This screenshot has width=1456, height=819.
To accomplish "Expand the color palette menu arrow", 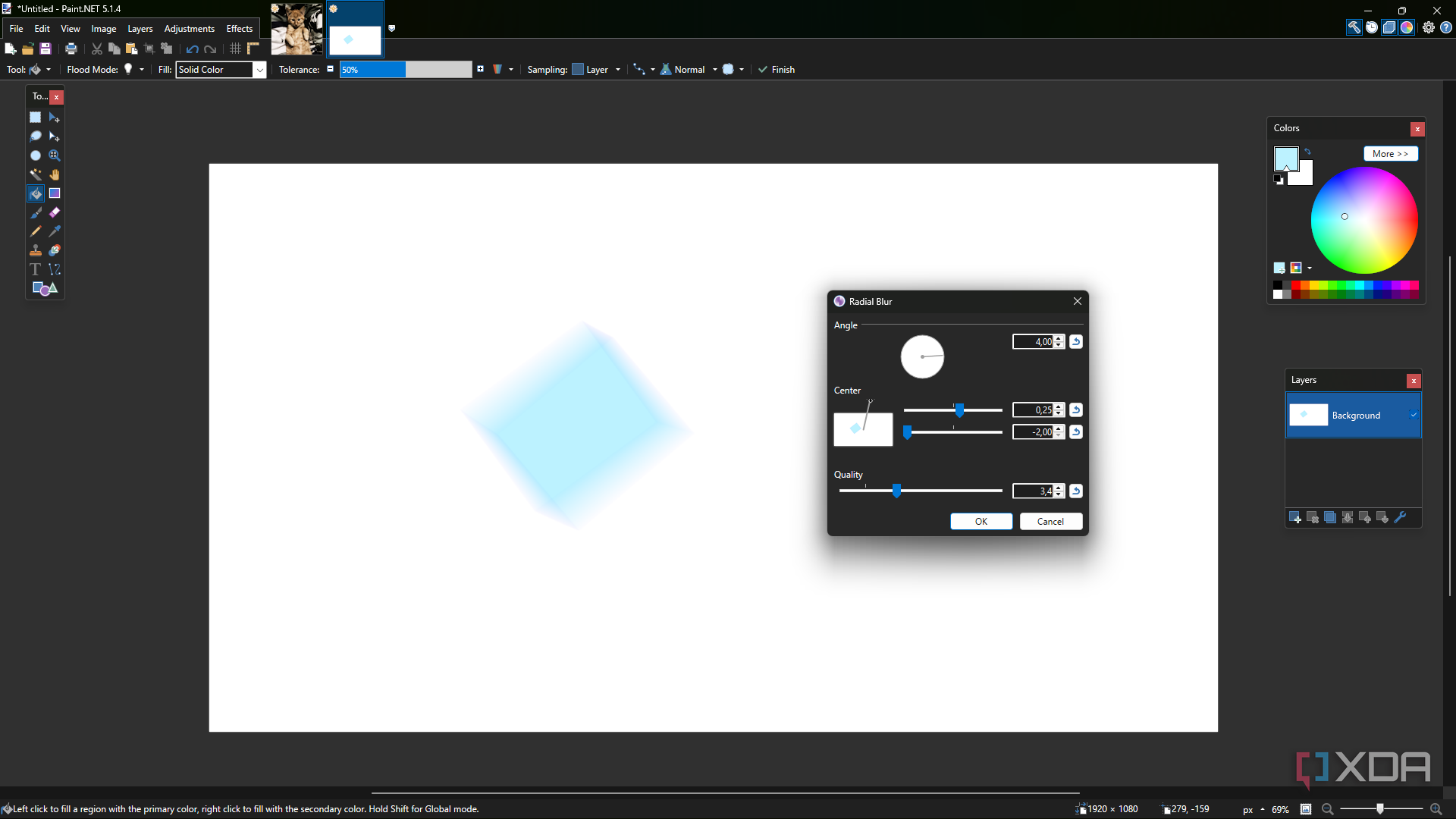I will 1310,268.
